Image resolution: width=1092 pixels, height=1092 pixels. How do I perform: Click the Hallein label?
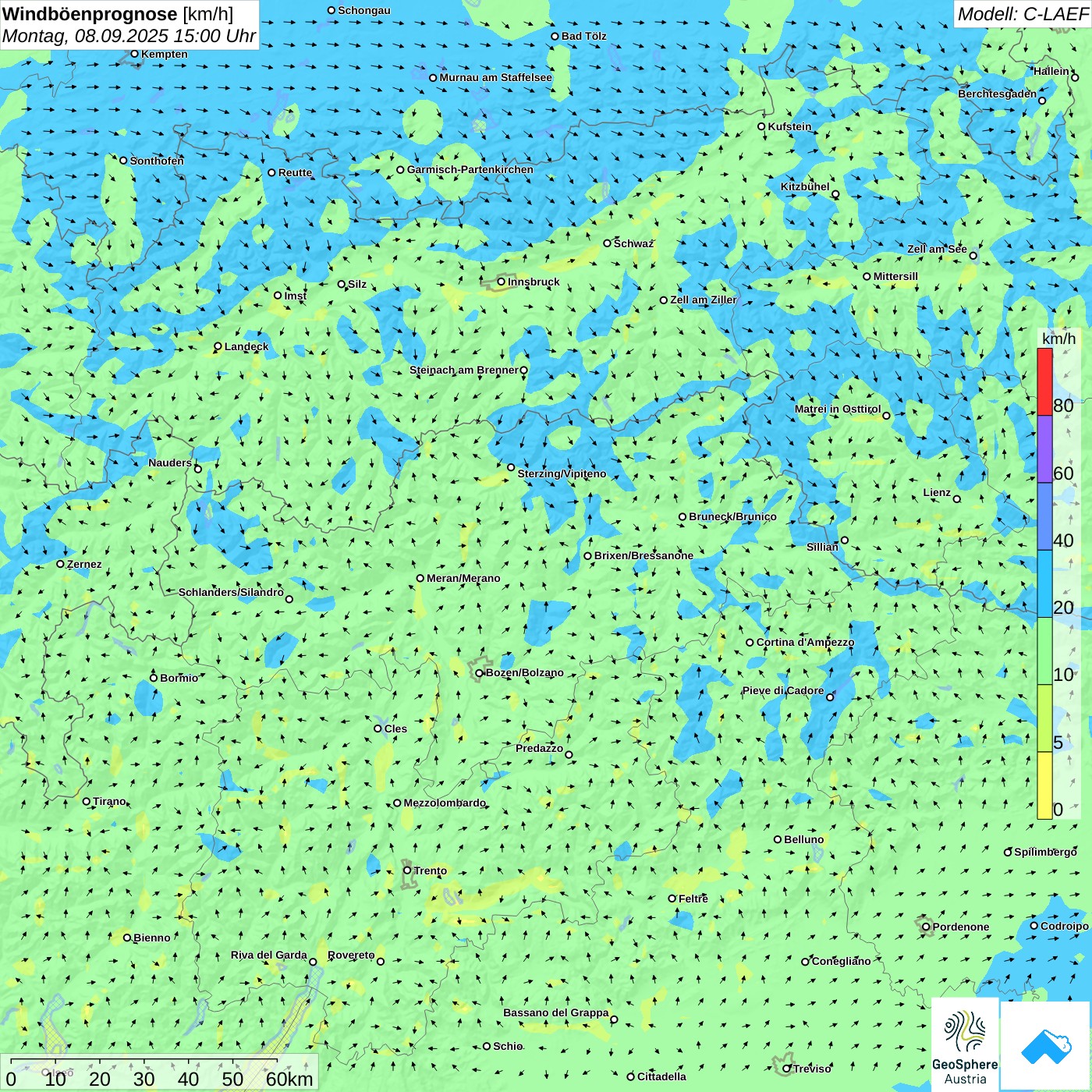(x=1051, y=71)
